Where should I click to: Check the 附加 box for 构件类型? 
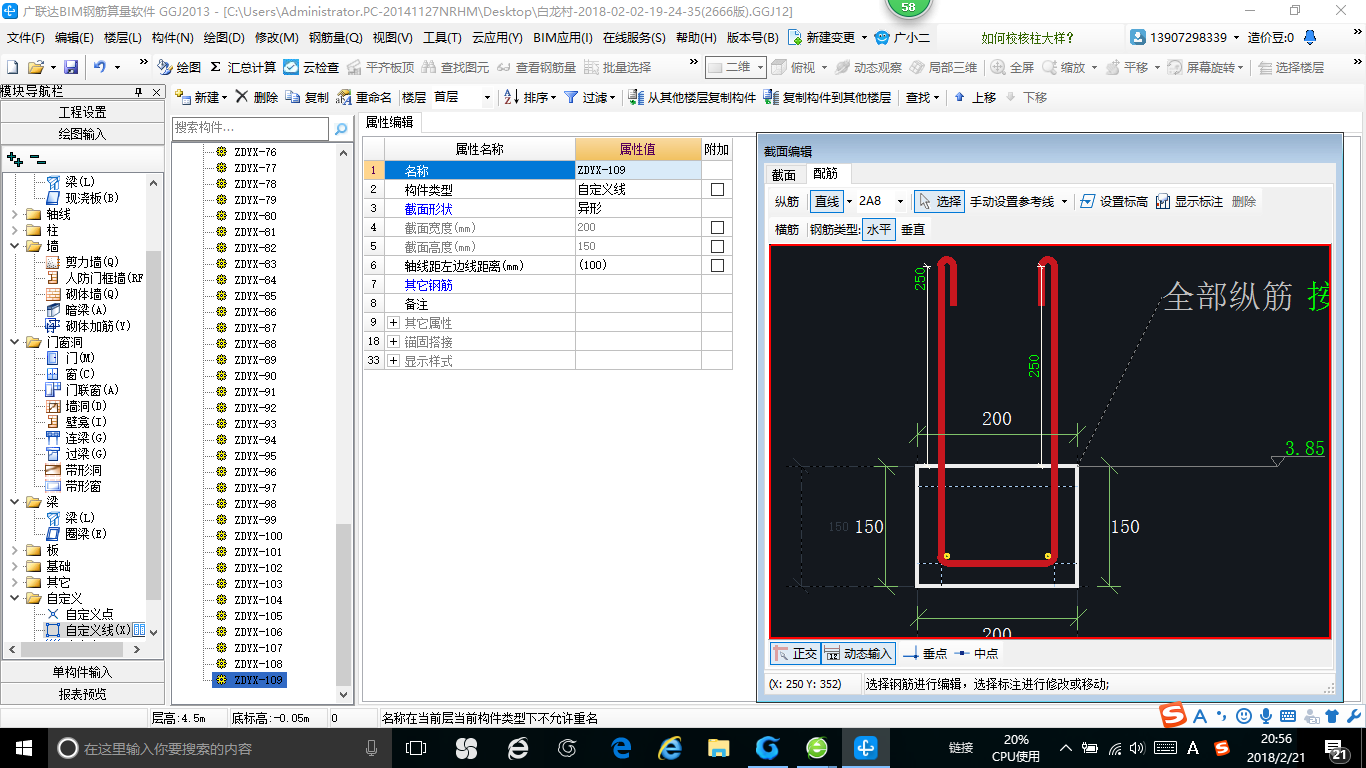(x=717, y=189)
